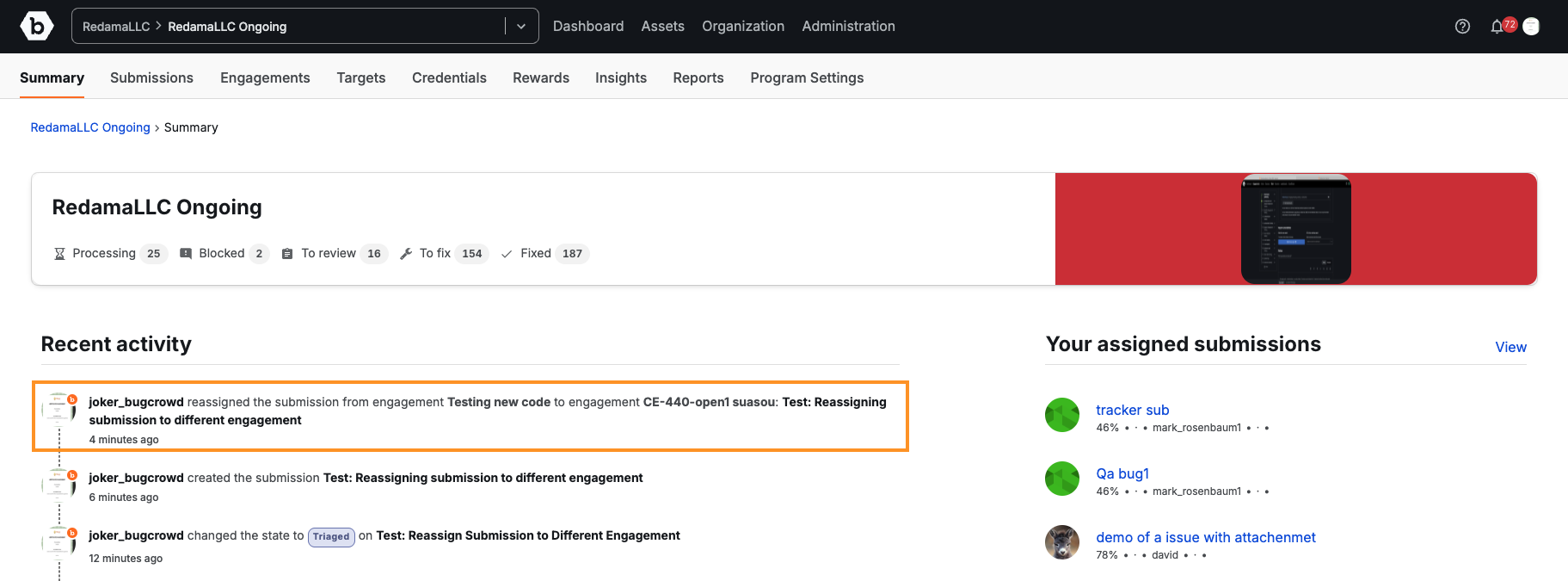Click mark_rosenbaum1 under Qa bug1

1196,491
